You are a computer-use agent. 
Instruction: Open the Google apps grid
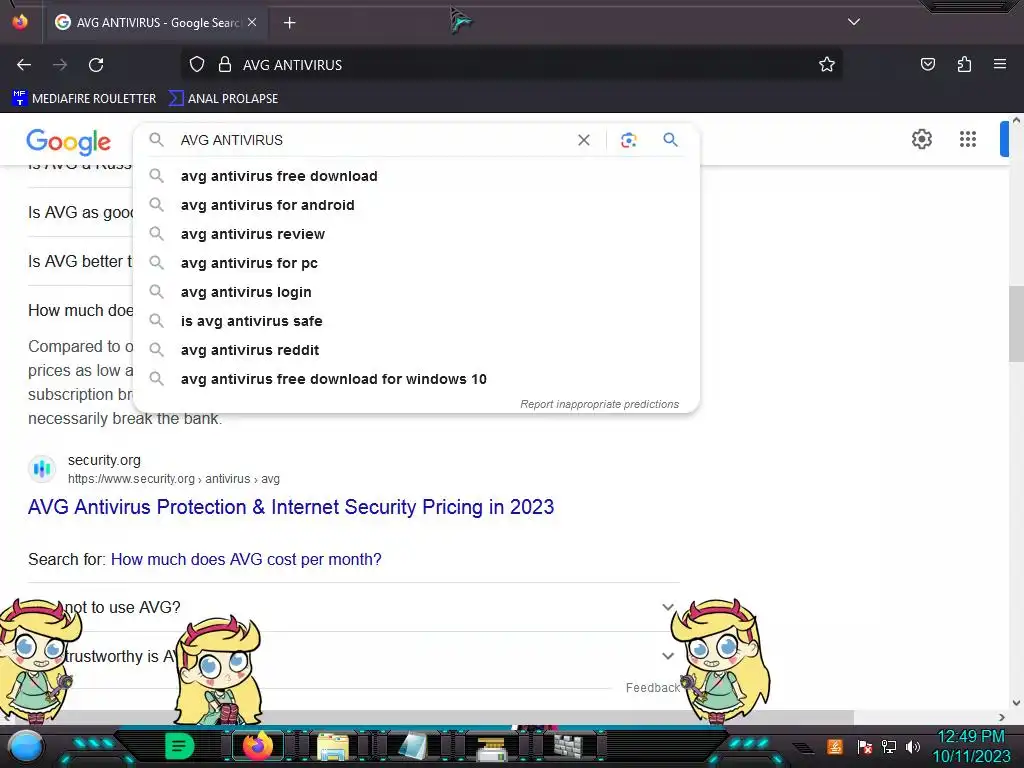click(x=967, y=139)
